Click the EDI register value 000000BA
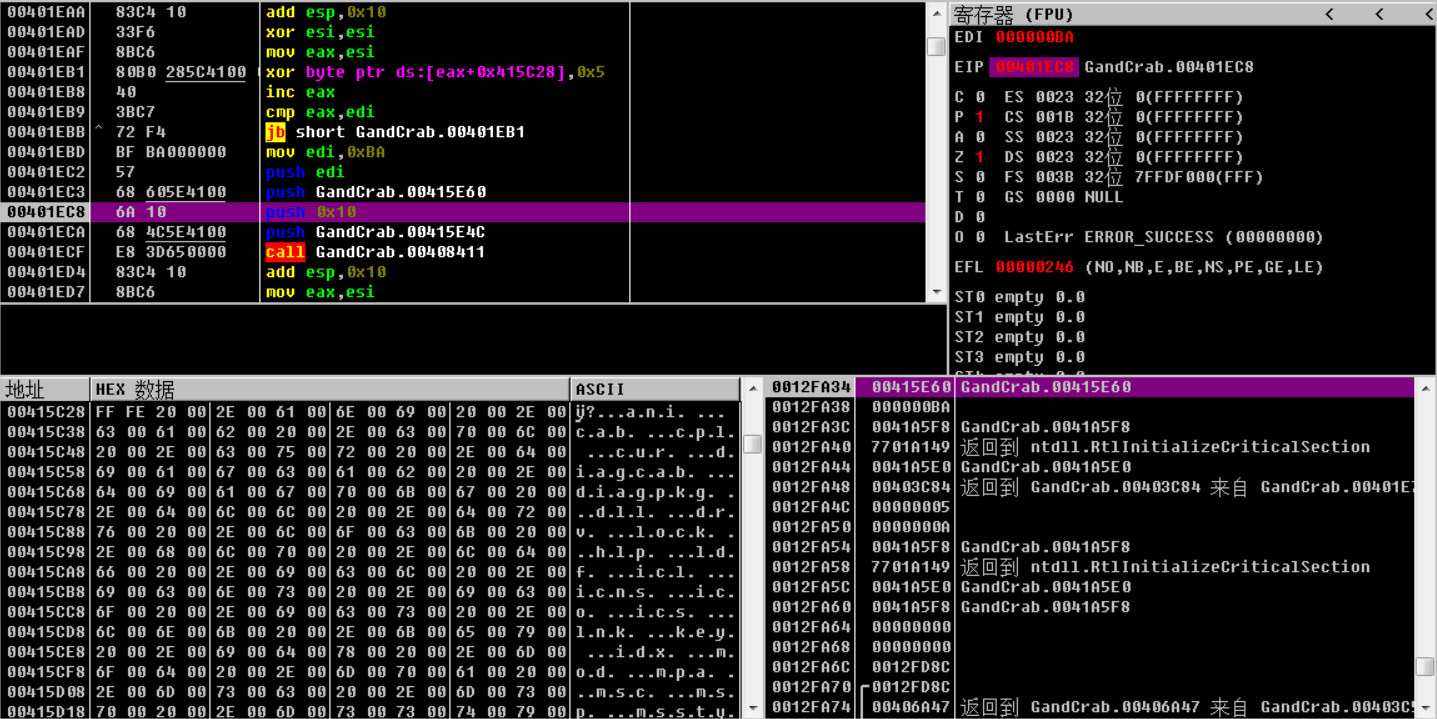 [x=1035, y=37]
